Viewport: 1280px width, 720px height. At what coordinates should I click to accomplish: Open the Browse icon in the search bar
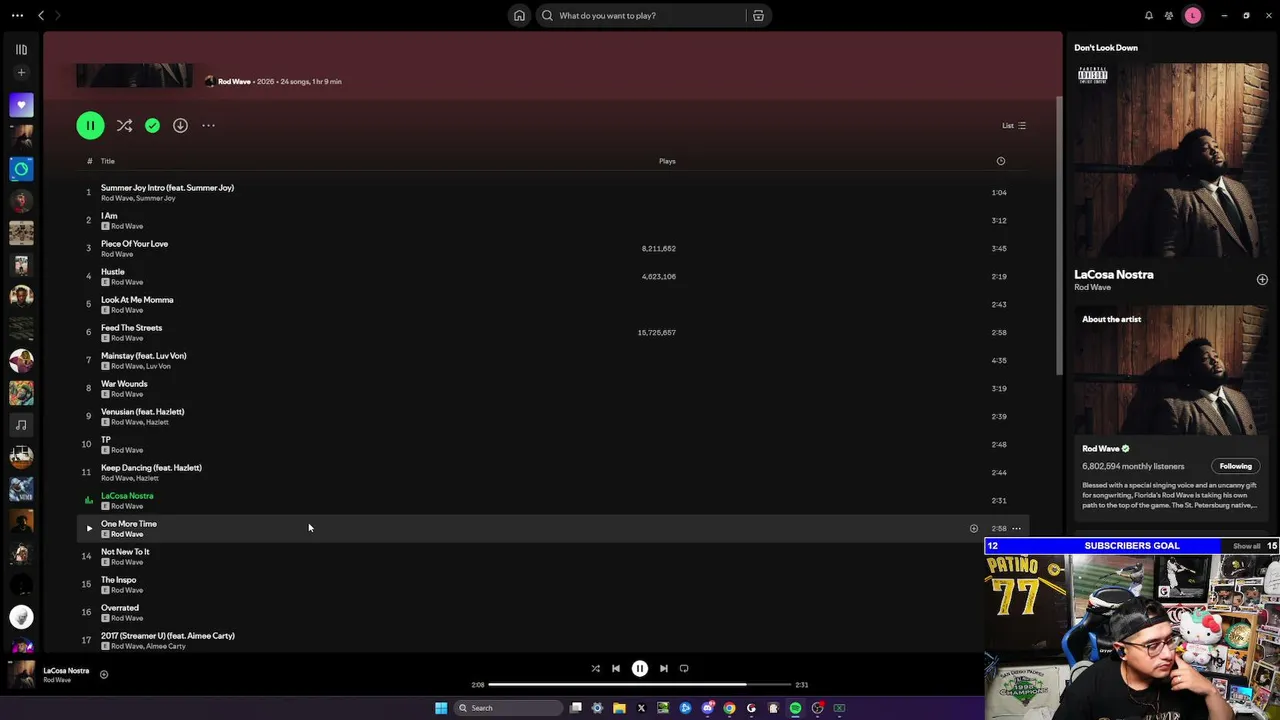(x=758, y=15)
